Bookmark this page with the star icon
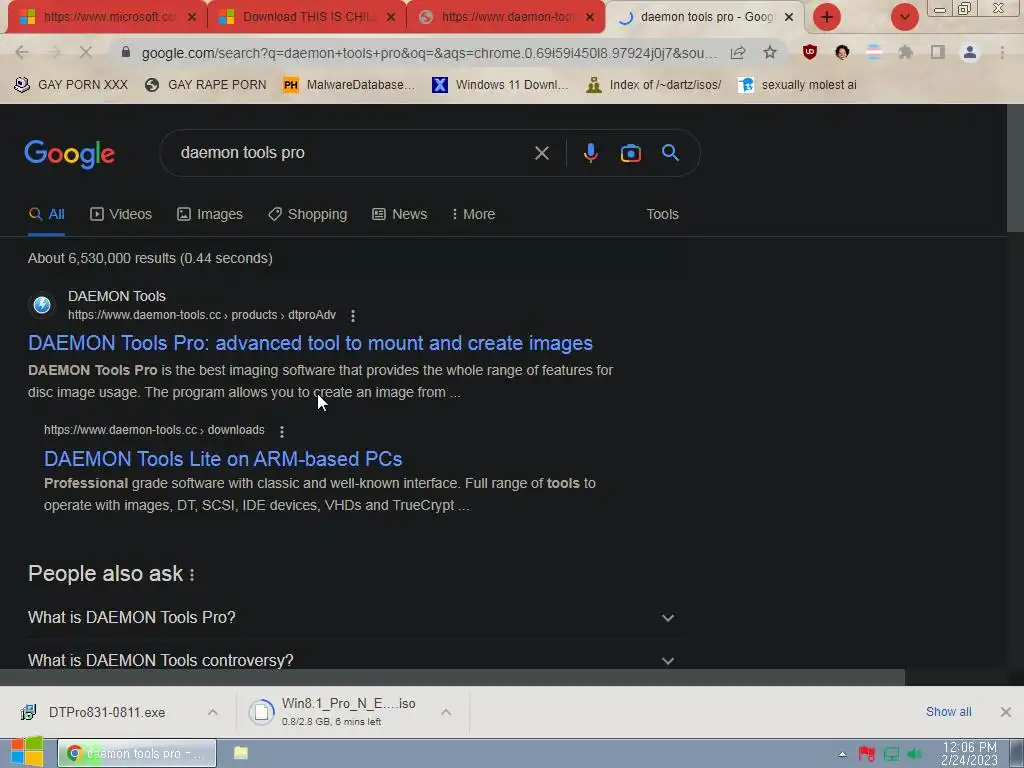This screenshot has width=1024, height=768. click(x=770, y=52)
